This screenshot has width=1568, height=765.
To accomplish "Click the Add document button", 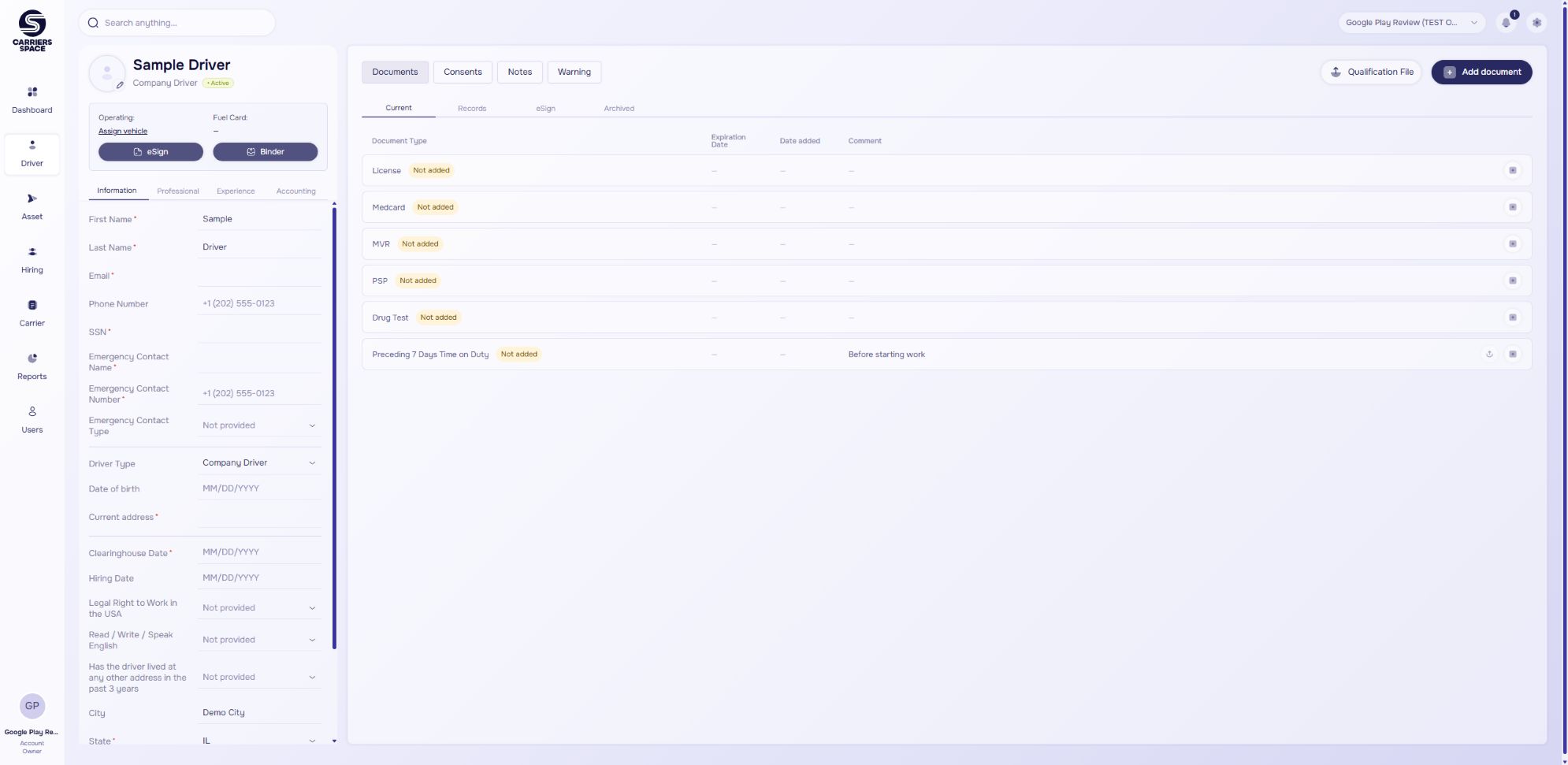I will point(1481,72).
